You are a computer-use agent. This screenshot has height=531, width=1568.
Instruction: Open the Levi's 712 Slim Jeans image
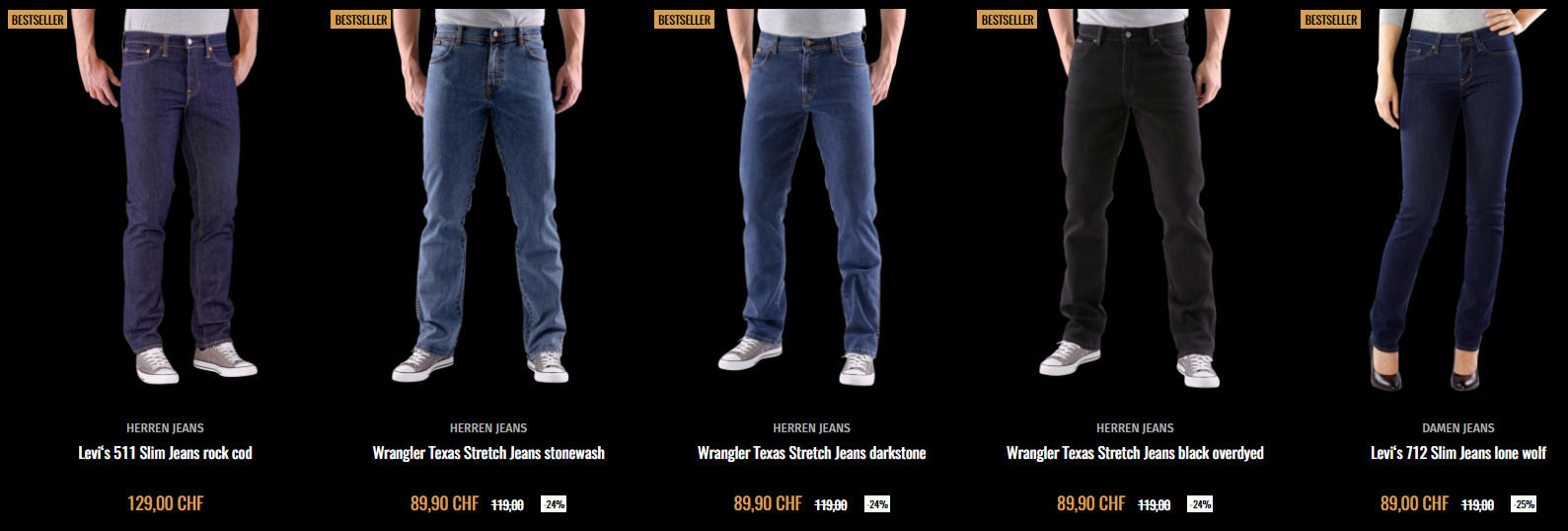coord(1457,197)
